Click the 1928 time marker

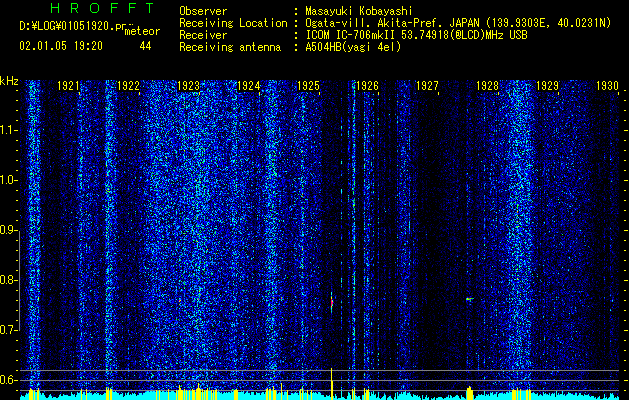[488, 85]
